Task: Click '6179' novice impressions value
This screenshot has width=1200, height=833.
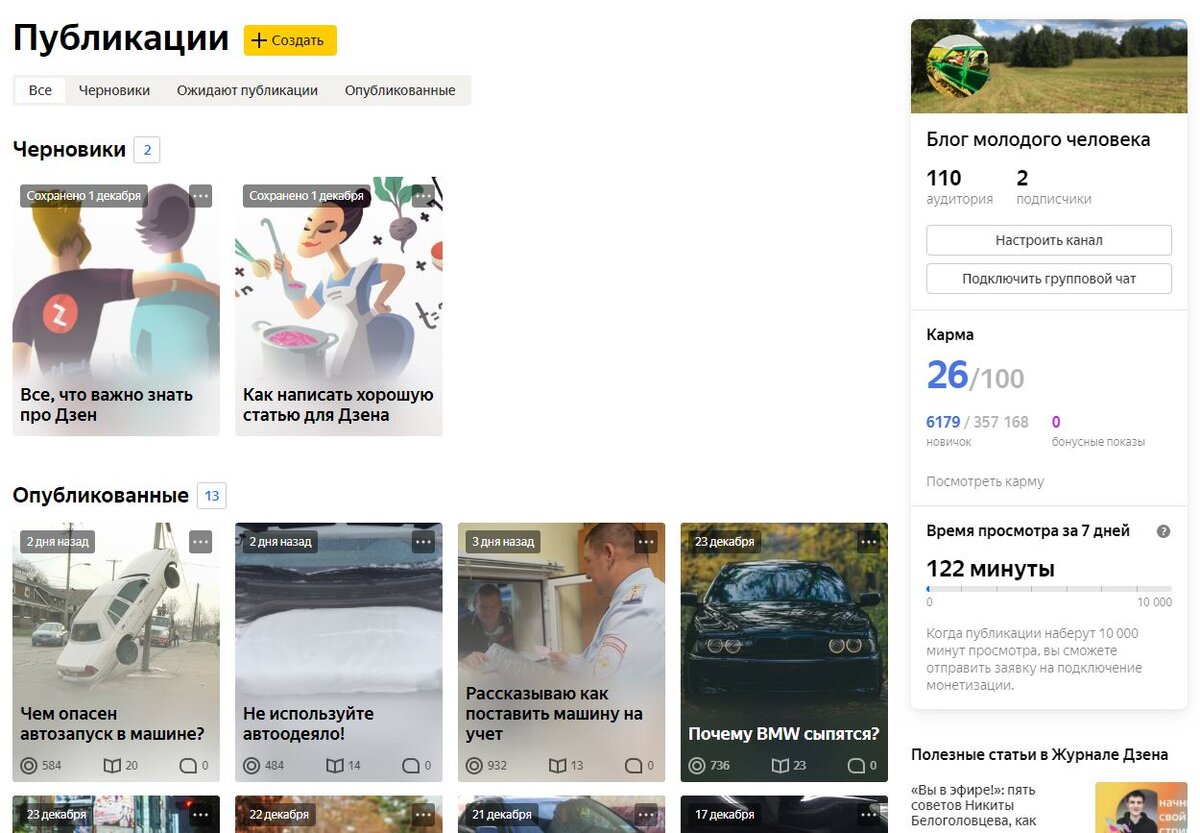Action: coord(943,422)
